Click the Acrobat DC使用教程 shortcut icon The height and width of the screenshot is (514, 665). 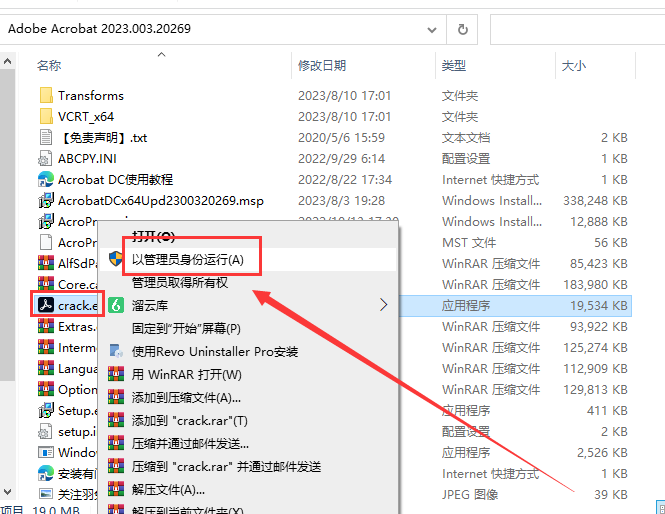[46, 179]
